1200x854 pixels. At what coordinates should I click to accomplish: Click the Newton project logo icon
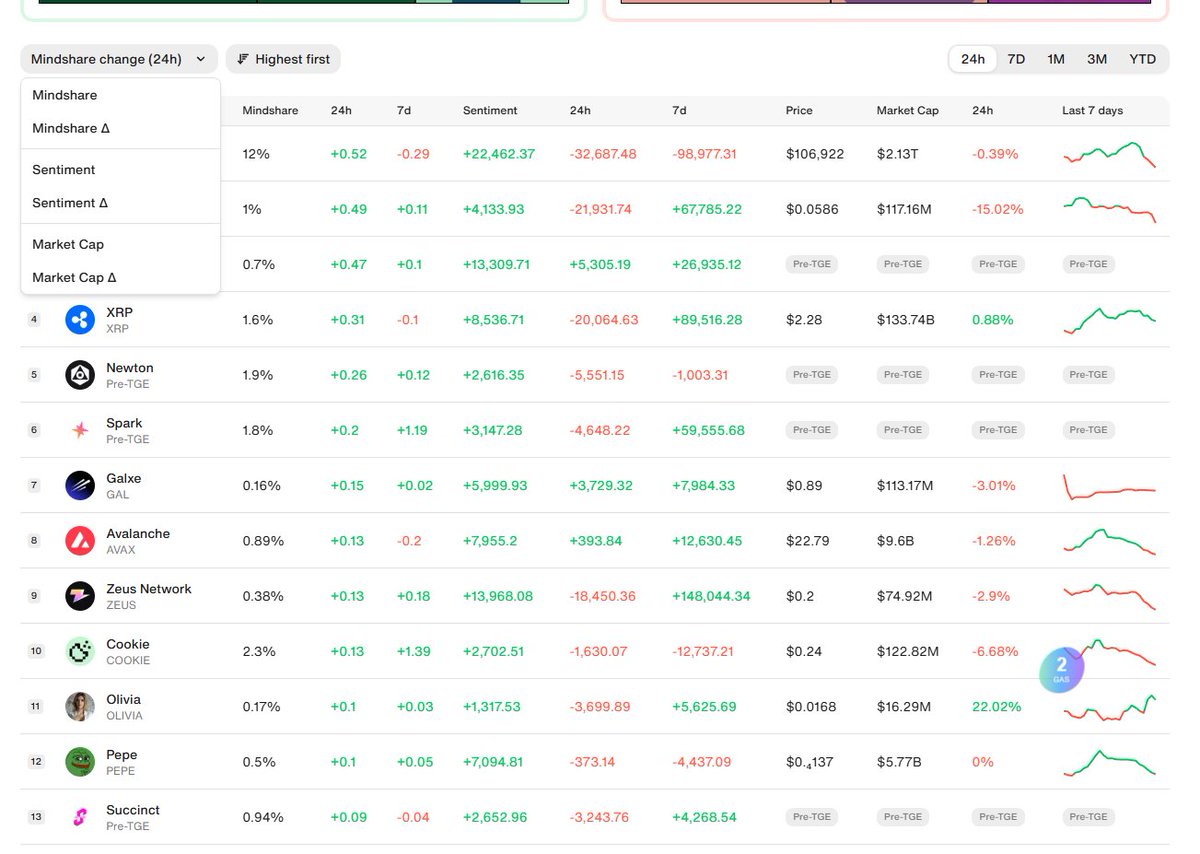pyautogui.click(x=80, y=375)
